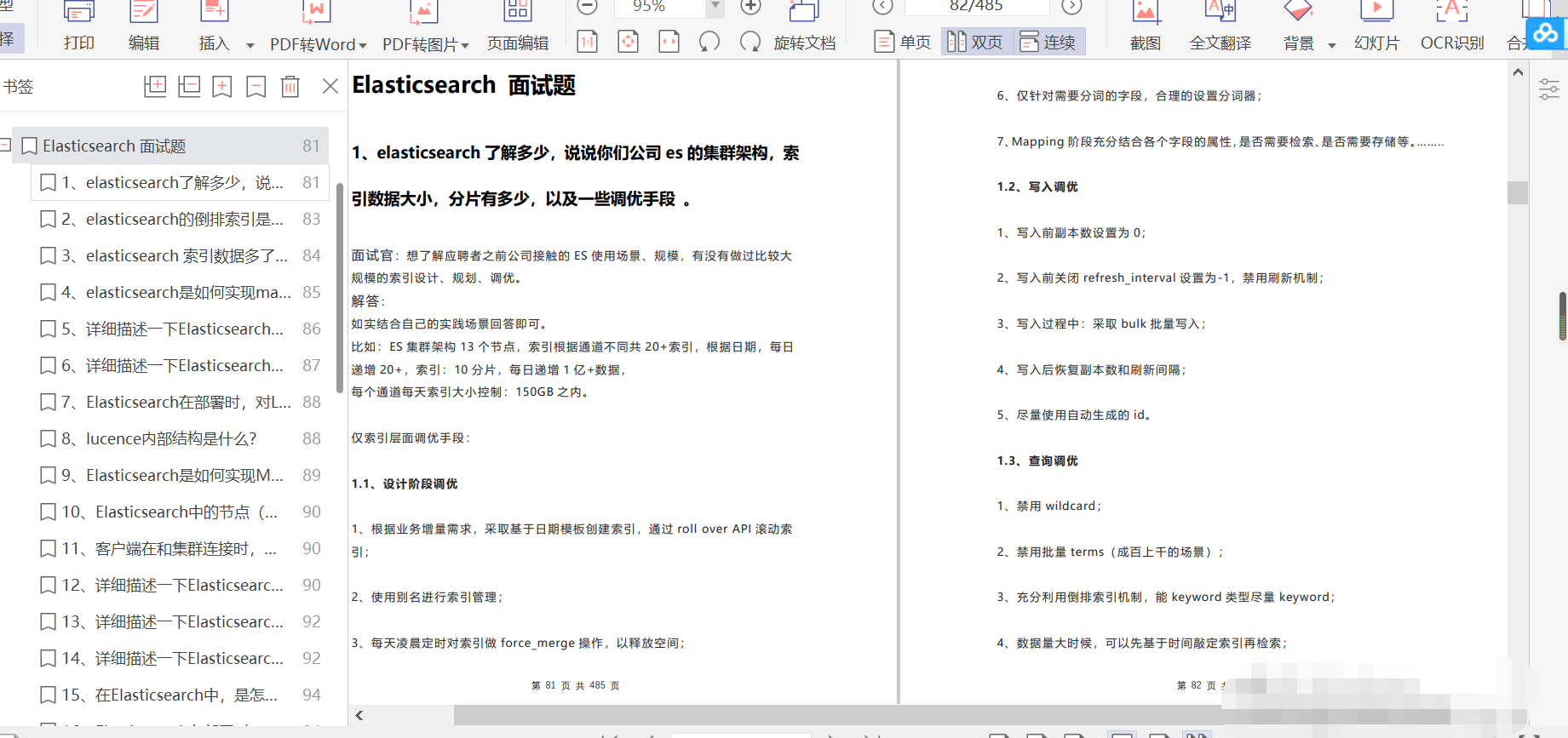The width and height of the screenshot is (1568, 738).
Task: Click the document vertical scrollbar thumb
Action: (x=1517, y=193)
